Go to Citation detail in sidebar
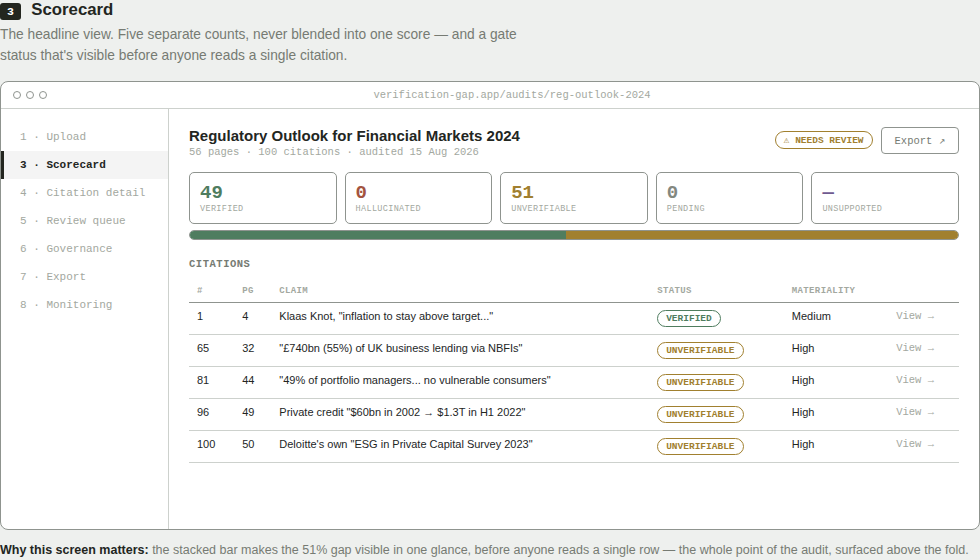This screenshot has height=560, width=980. pyautogui.click(x=82, y=192)
